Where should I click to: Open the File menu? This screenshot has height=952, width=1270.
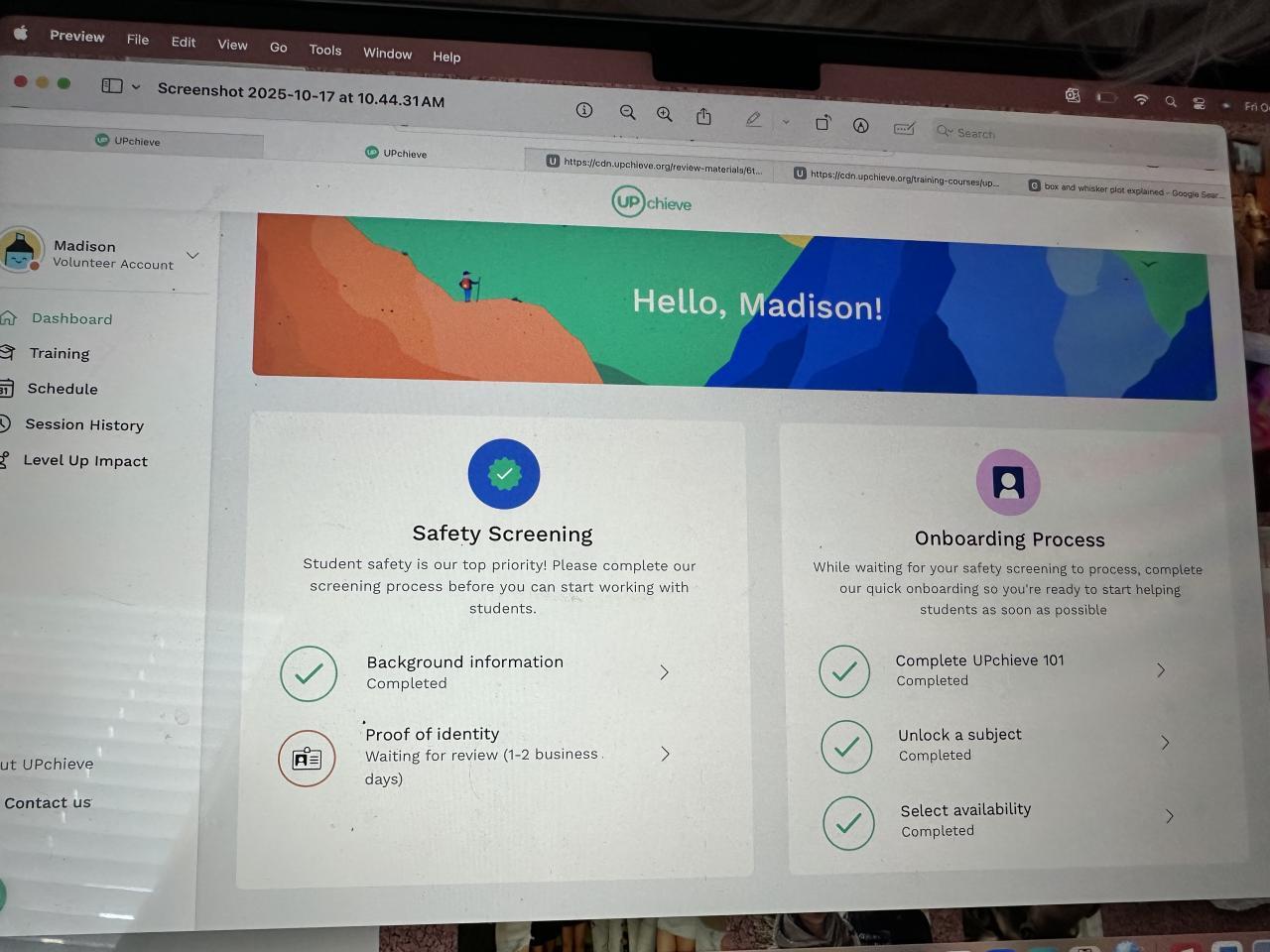point(138,39)
